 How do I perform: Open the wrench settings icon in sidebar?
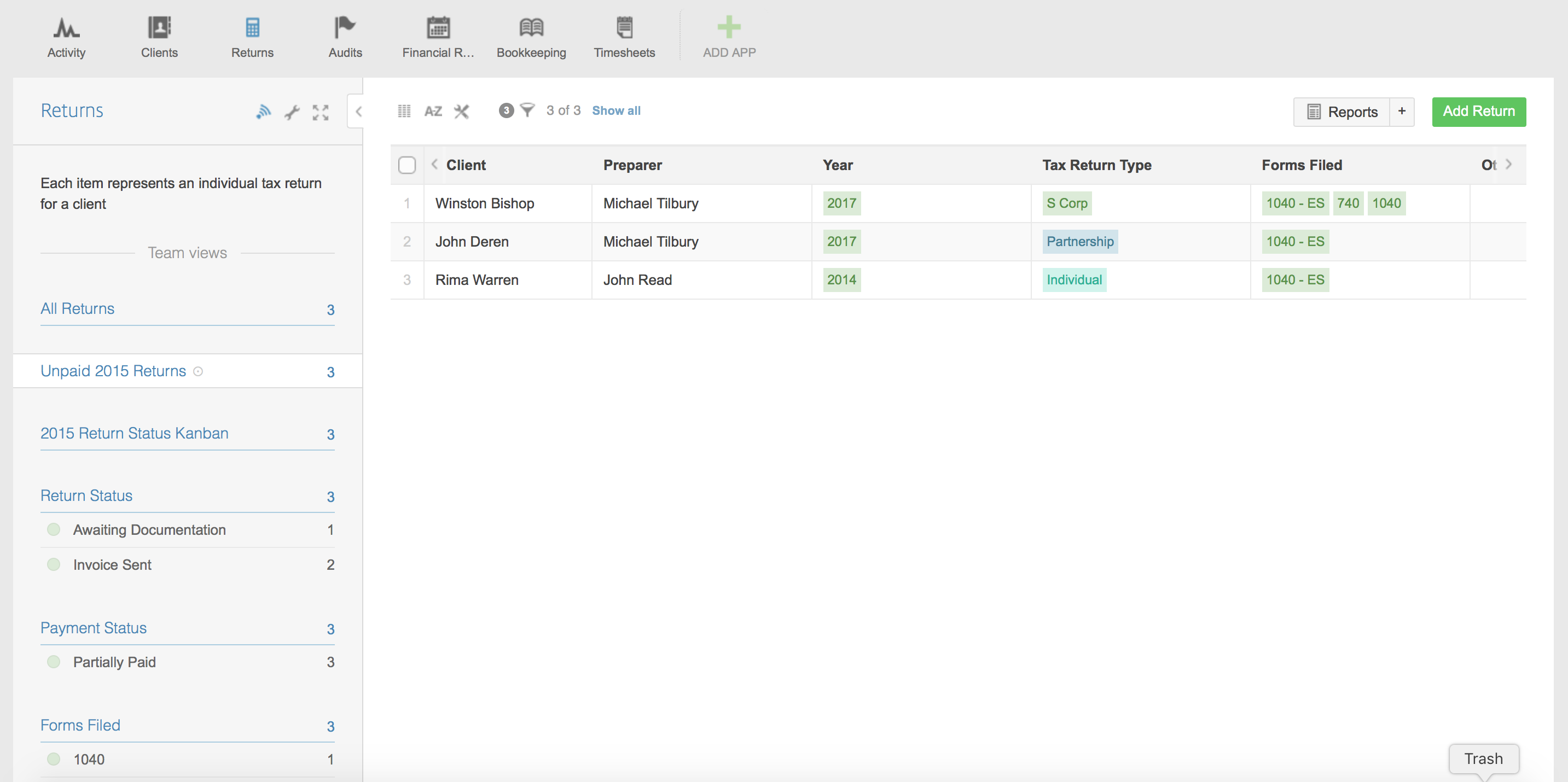coord(292,112)
